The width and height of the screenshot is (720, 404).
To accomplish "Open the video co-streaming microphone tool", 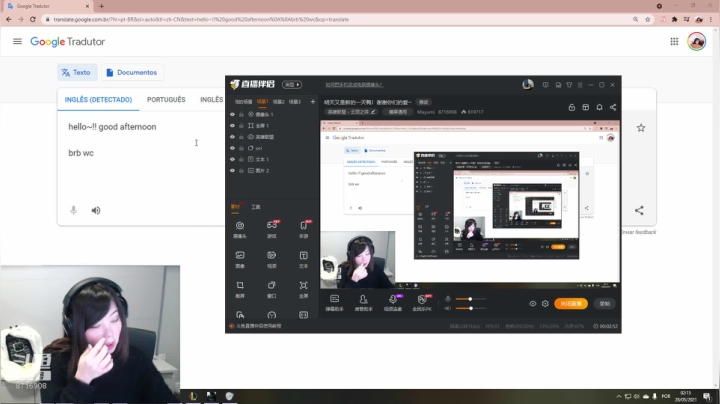I will 393,303.
